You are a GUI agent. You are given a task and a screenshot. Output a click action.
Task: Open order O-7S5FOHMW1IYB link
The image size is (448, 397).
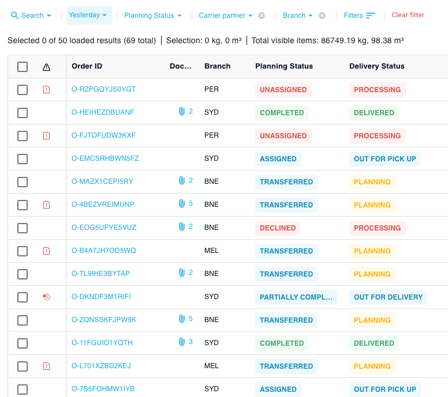[x=103, y=389]
